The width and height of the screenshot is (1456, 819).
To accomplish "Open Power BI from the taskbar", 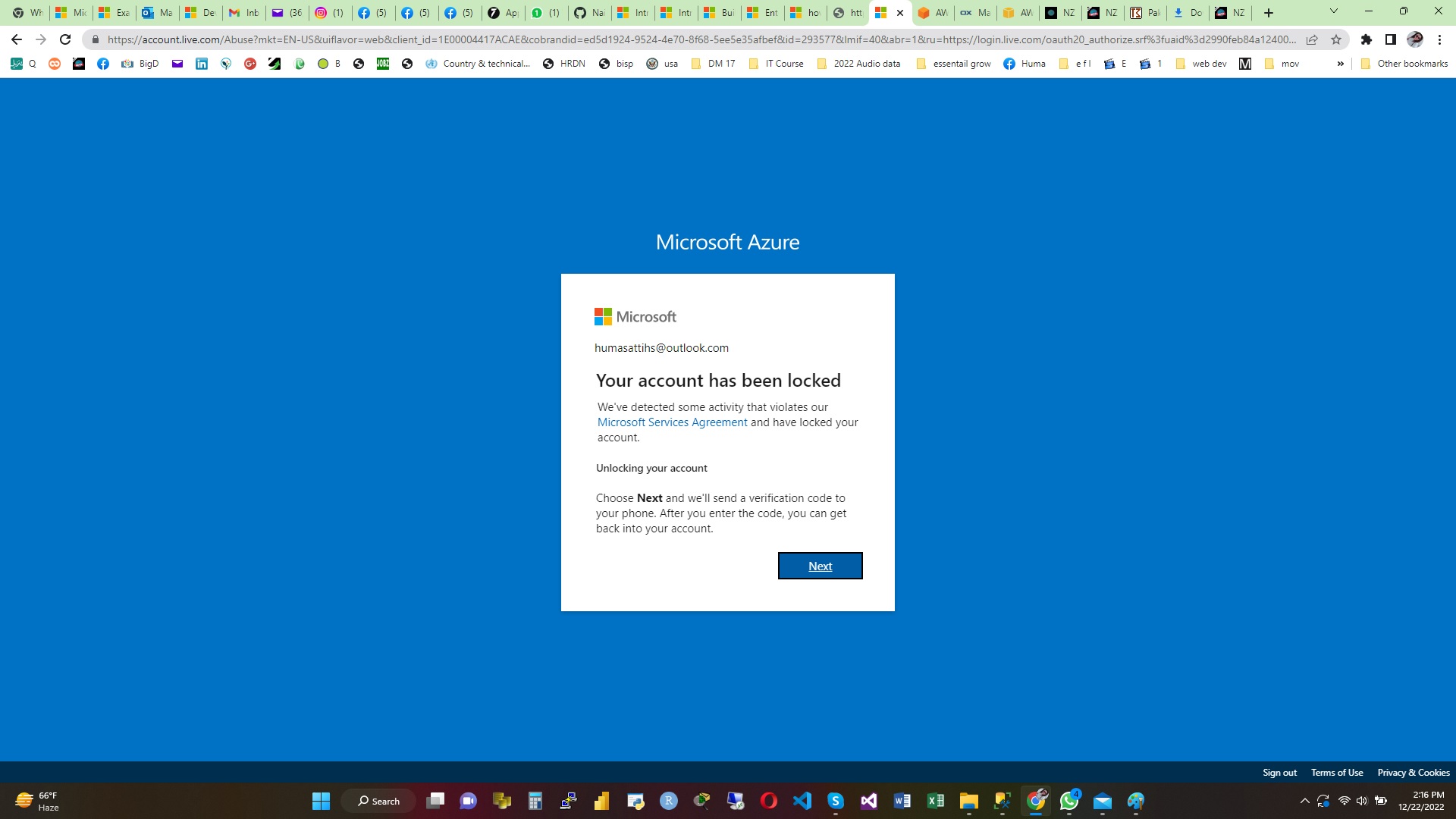I will pyautogui.click(x=601, y=802).
